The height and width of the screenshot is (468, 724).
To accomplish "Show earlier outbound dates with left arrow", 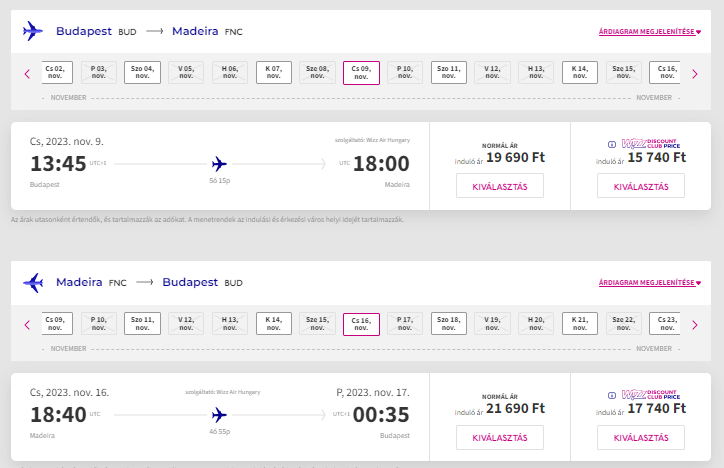I will pos(27,74).
